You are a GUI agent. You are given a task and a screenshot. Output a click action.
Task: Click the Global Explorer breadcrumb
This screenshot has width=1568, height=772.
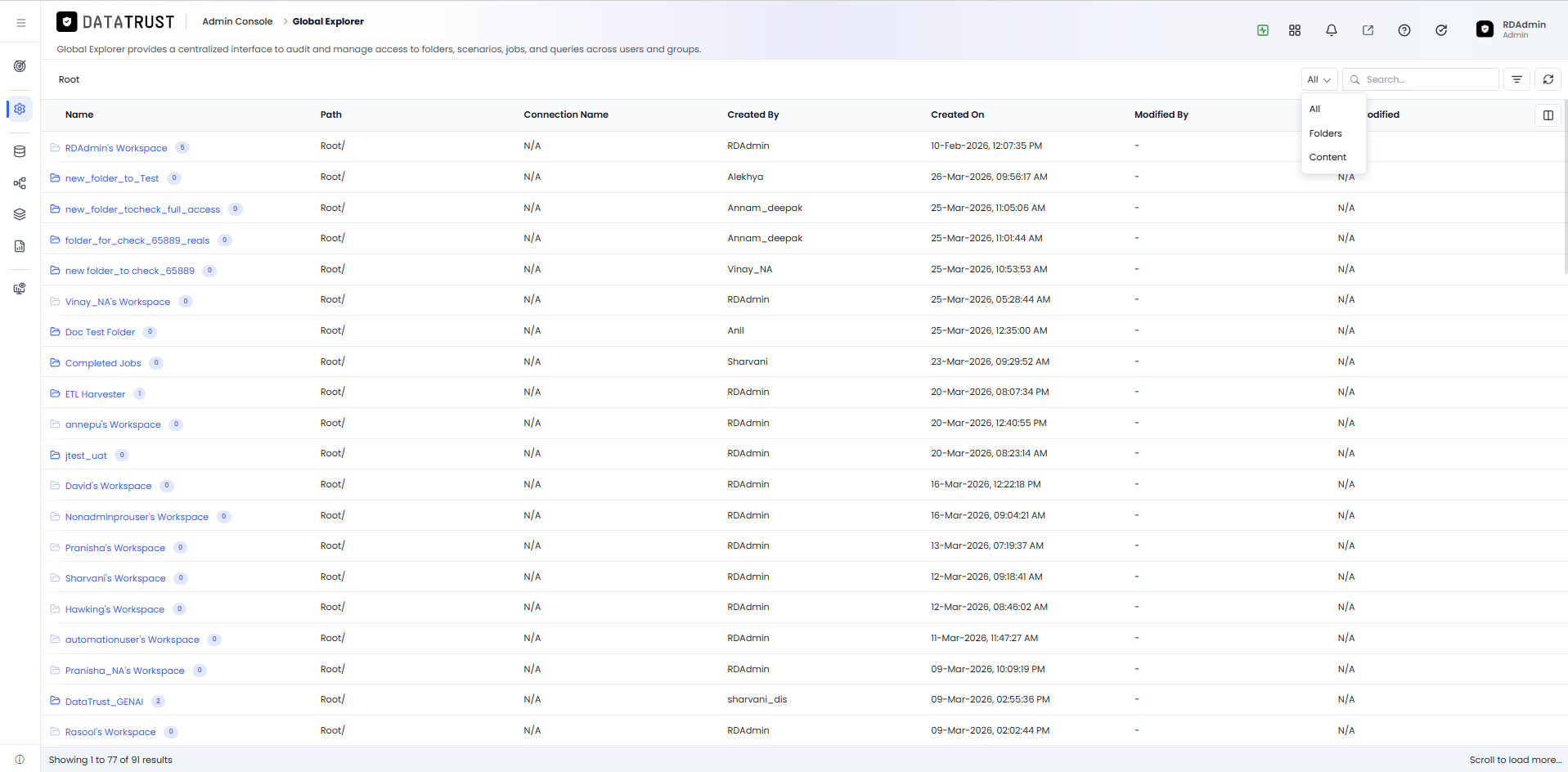coord(328,21)
